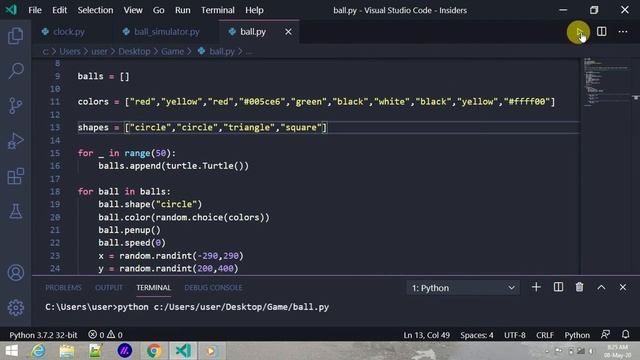Open the Selection menu

pyautogui.click(x=95, y=10)
